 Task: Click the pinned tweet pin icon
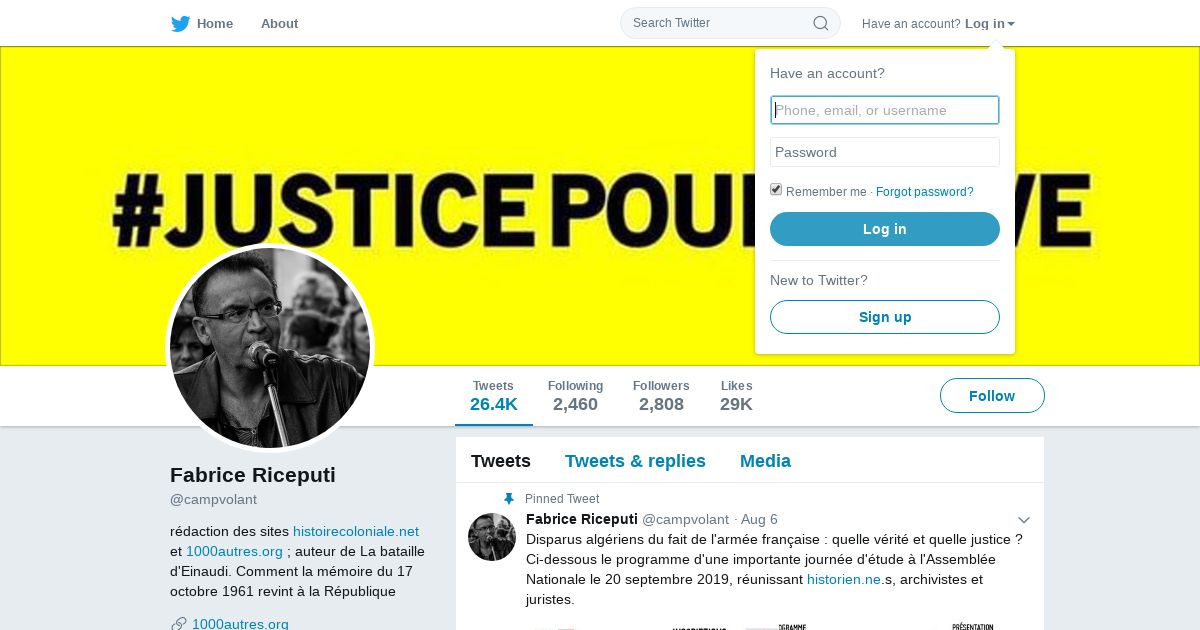508,499
